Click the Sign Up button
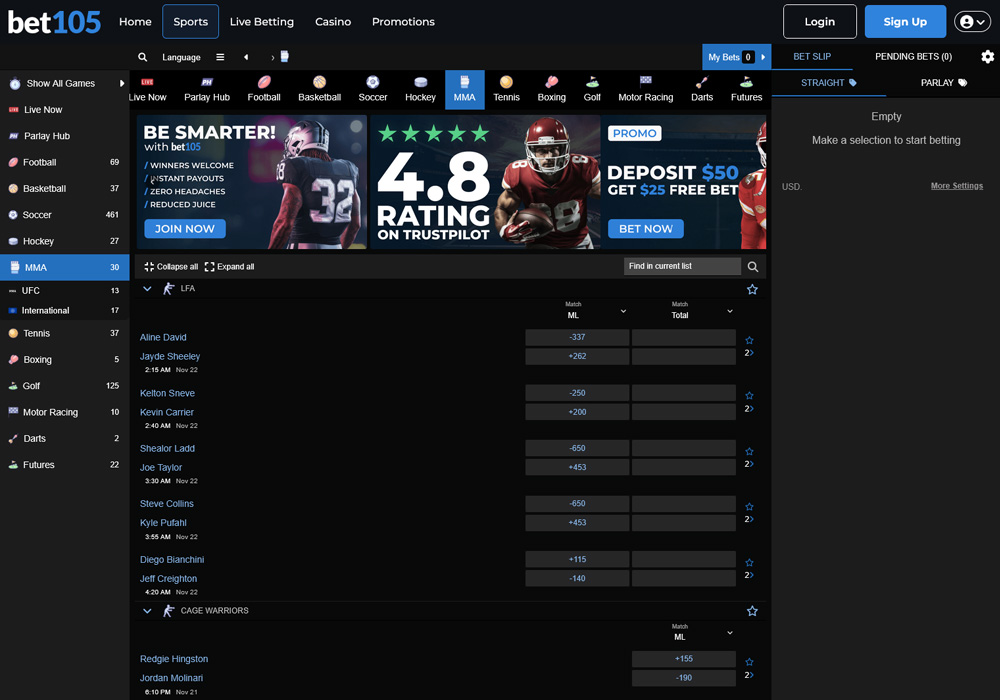 pyautogui.click(x=905, y=21)
